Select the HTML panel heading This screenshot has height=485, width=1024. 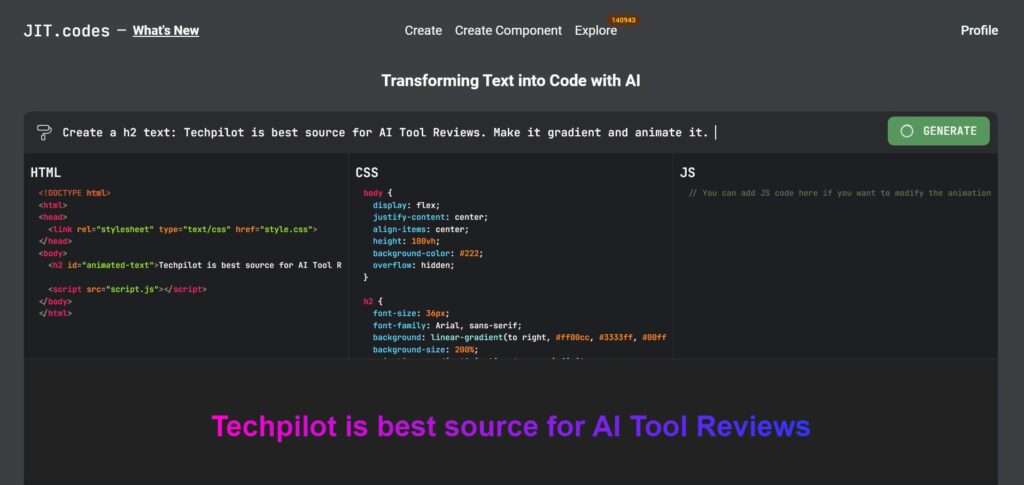click(46, 173)
